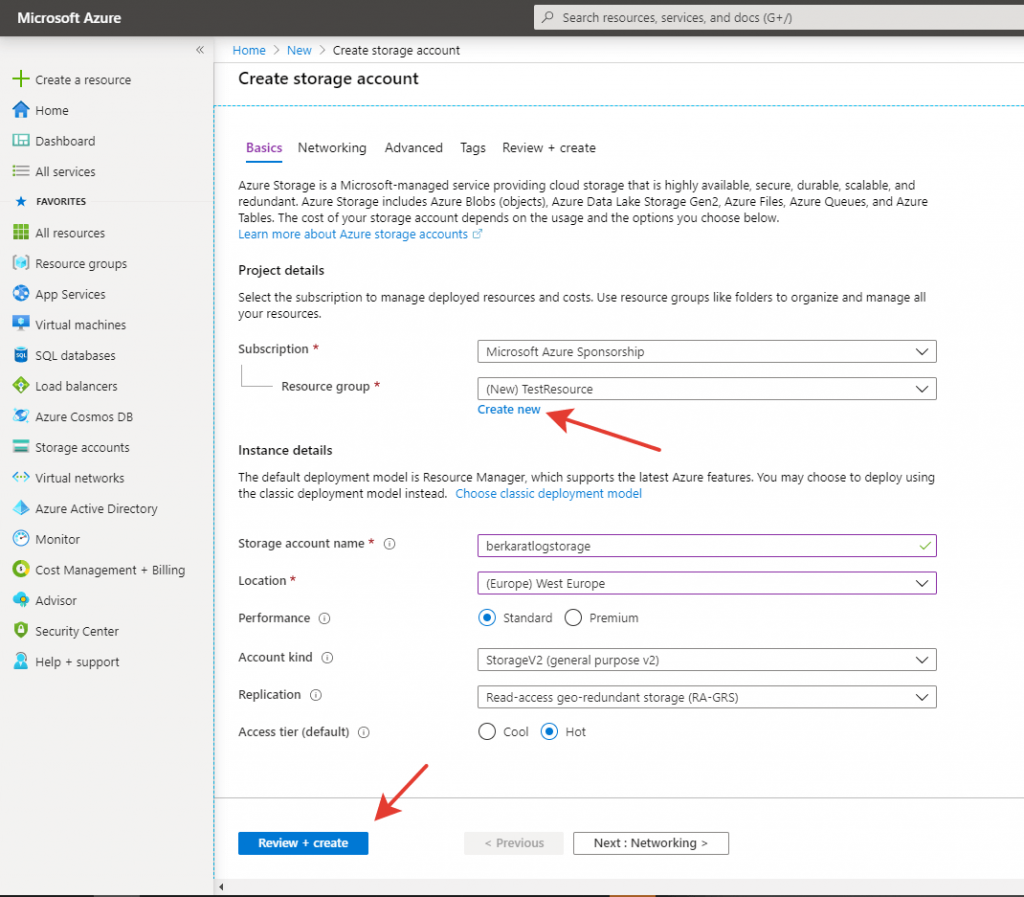The image size is (1024, 897).
Task: Click info icon beside Storage account name
Action: click(x=389, y=544)
